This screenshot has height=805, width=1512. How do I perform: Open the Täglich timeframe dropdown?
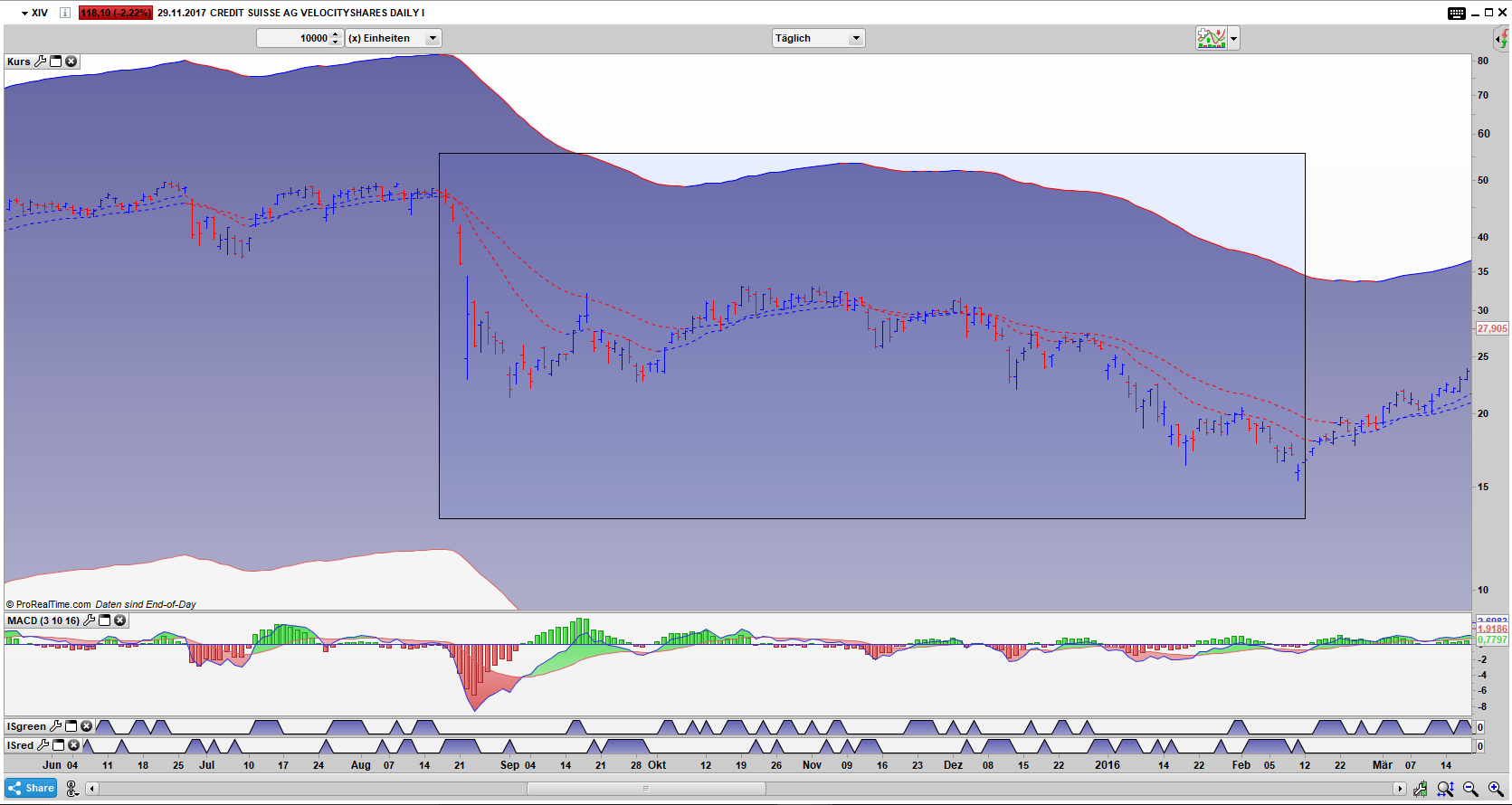(x=855, y=38)
